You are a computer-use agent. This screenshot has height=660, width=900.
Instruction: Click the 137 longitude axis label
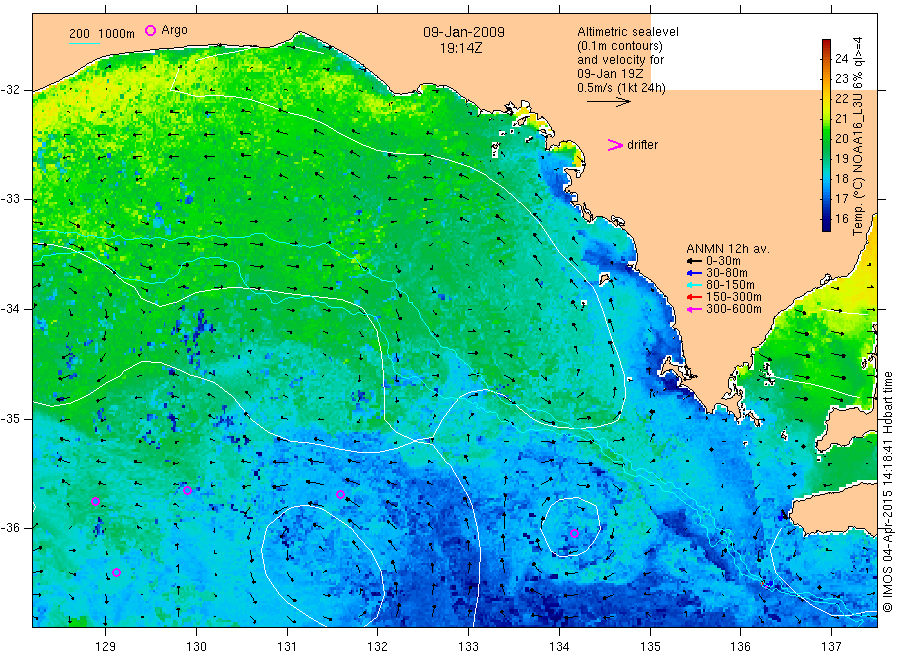[x=832, y=647]
